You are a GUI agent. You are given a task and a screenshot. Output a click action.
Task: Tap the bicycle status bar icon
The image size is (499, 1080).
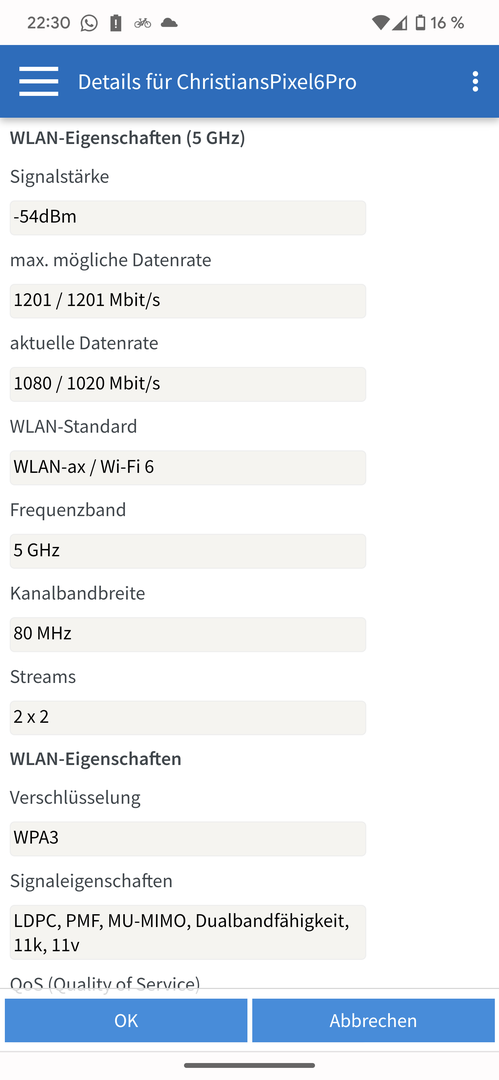coord(143,23)
